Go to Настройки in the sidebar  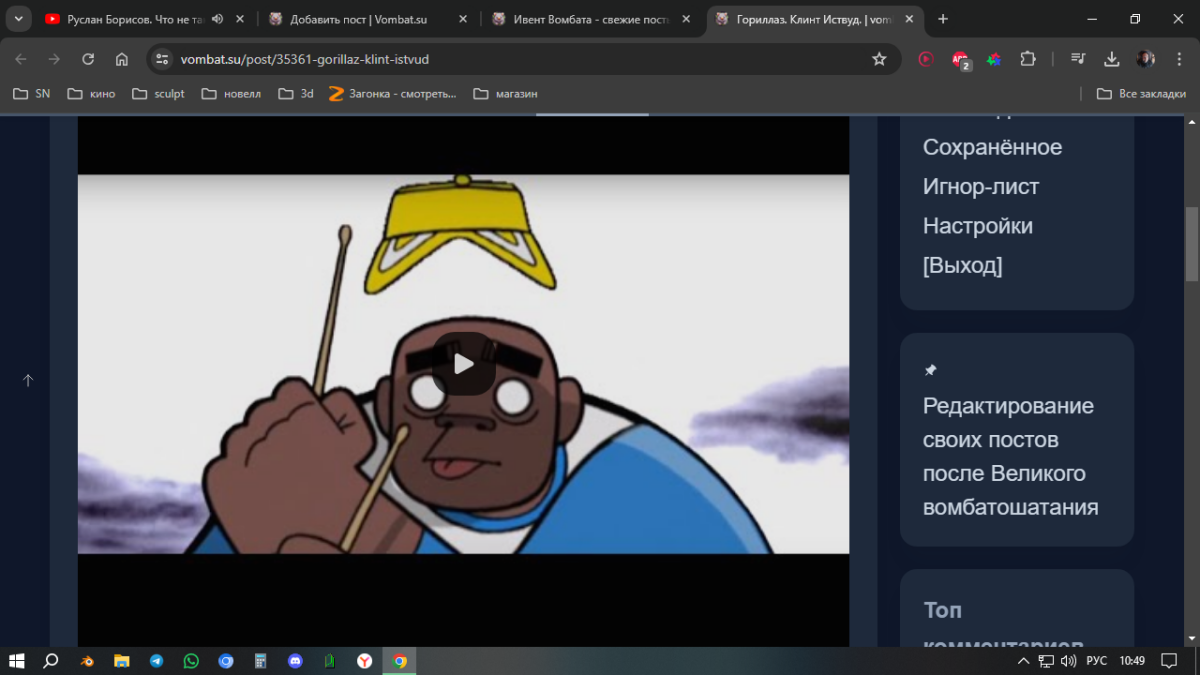(978, 226)
